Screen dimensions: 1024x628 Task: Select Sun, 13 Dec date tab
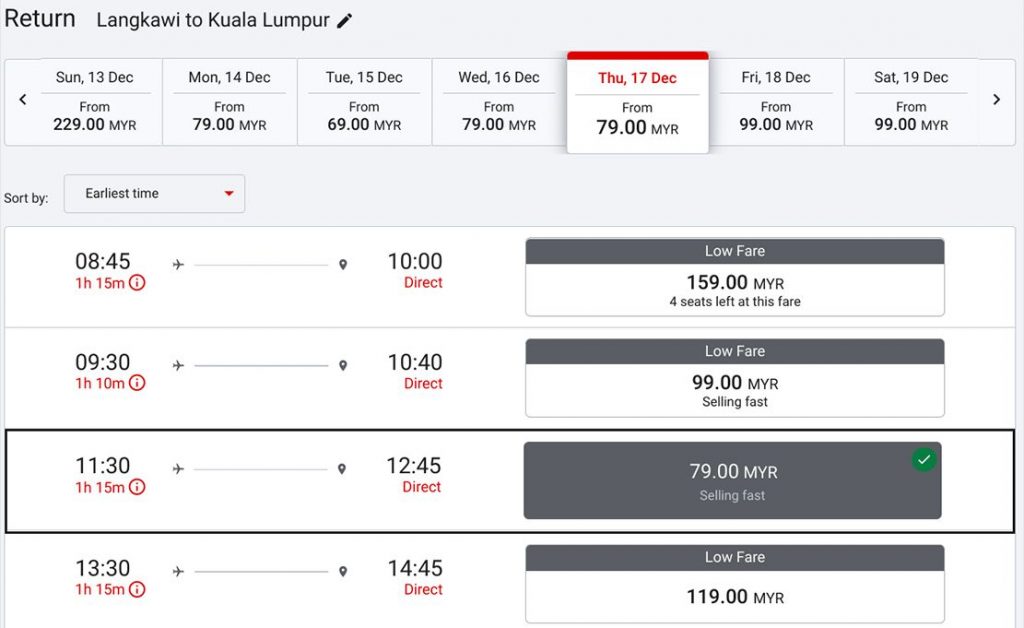click(x=95, y=102)
